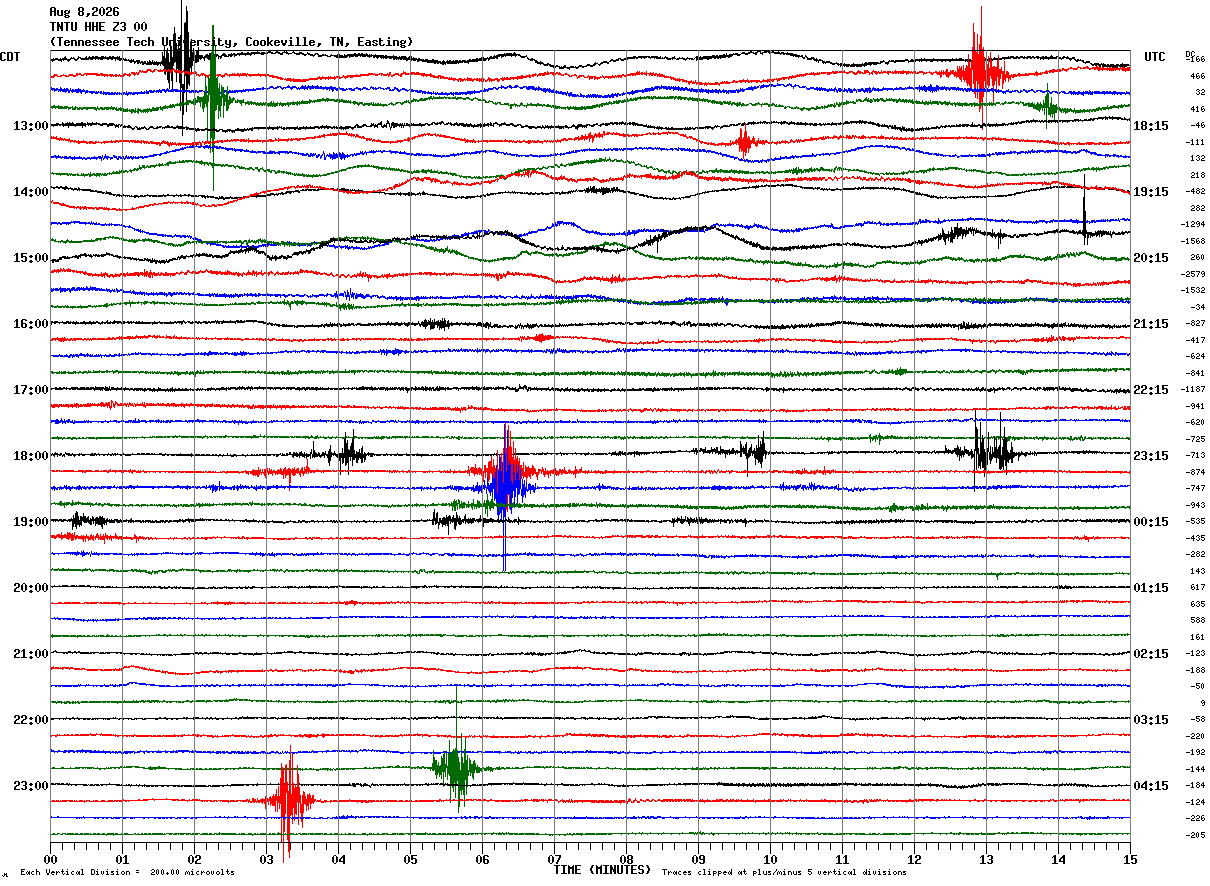The image size is (1210, 886).
Task: Click the 00:15 UTC time label
Action: (x=1151, y=522)
